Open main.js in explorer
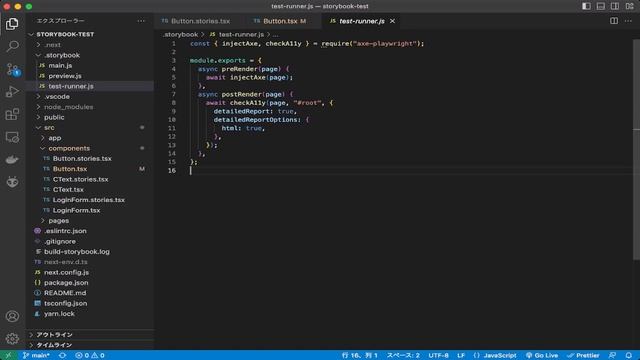The height and width of the screenshot is (360, 640). [90, 65]
